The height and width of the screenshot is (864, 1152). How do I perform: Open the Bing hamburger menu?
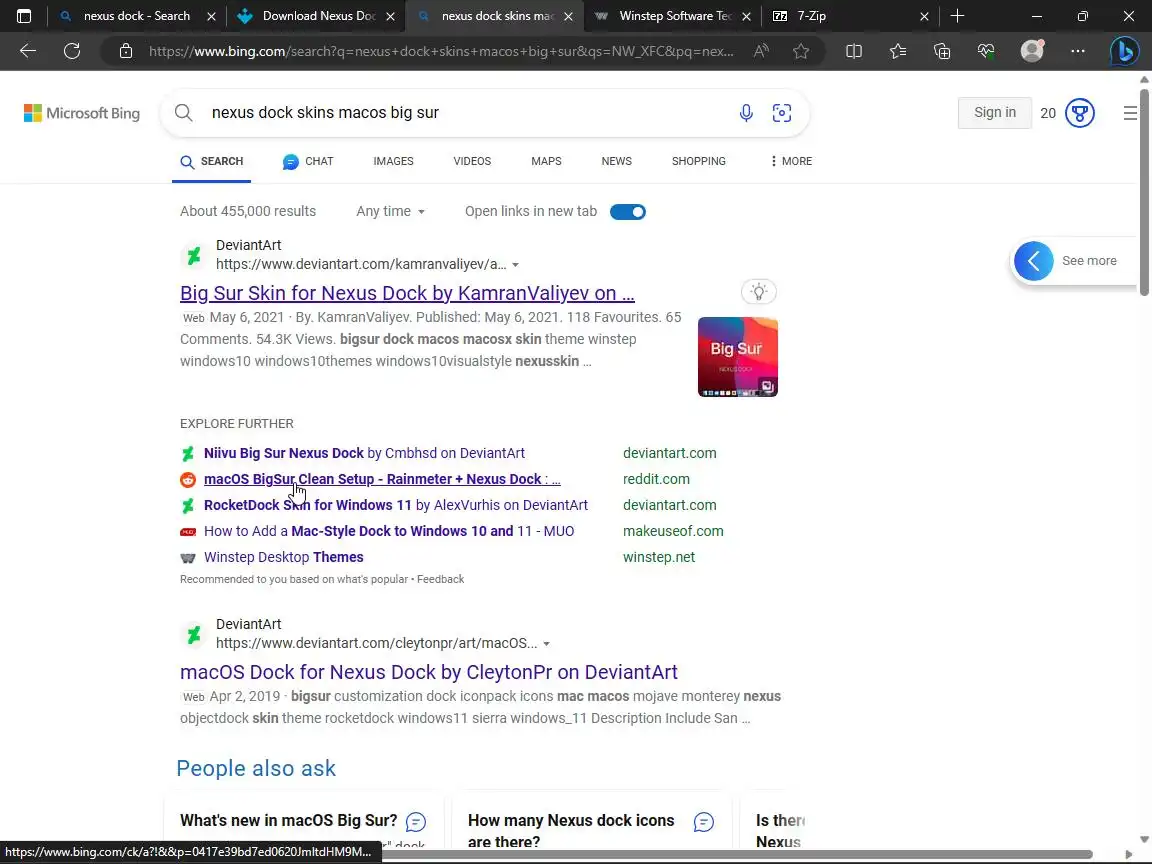[1130, 112]
